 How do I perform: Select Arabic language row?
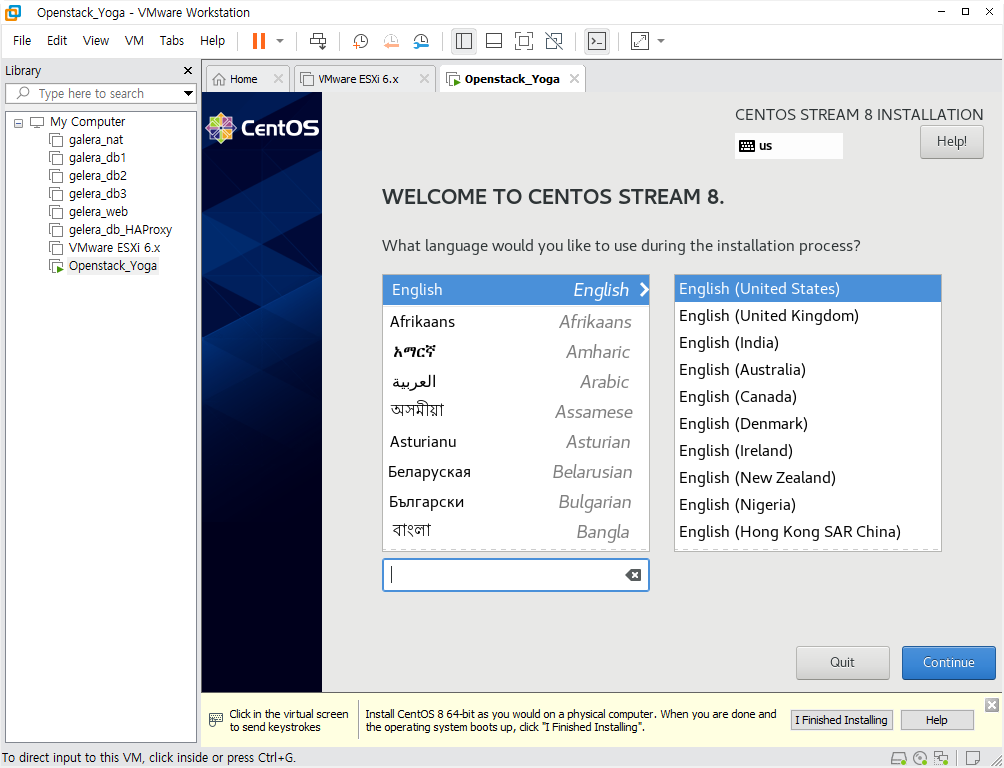[x=515, y=382]
